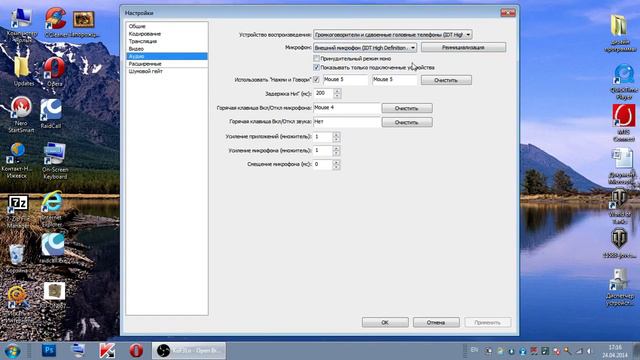Click the sound on/off hotkey field
Image resolution: width=640 pixels, height=360 pixels.
tap(346, 122)
